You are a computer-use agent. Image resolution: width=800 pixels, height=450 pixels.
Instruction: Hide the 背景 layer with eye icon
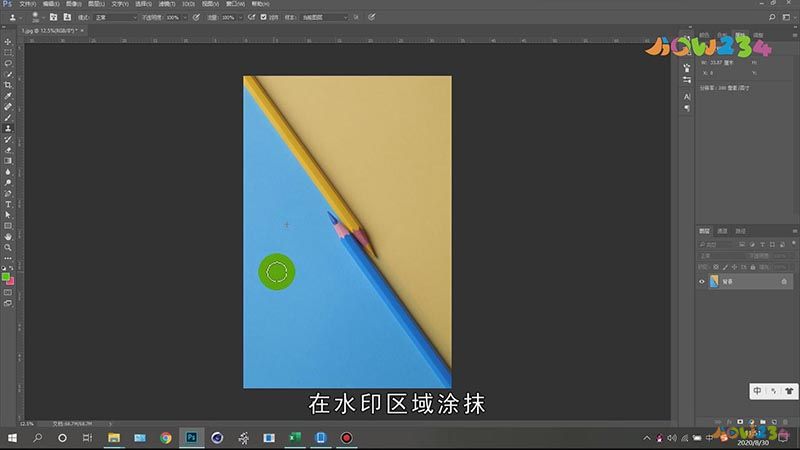pyautogui.click(x=702, y=282)
